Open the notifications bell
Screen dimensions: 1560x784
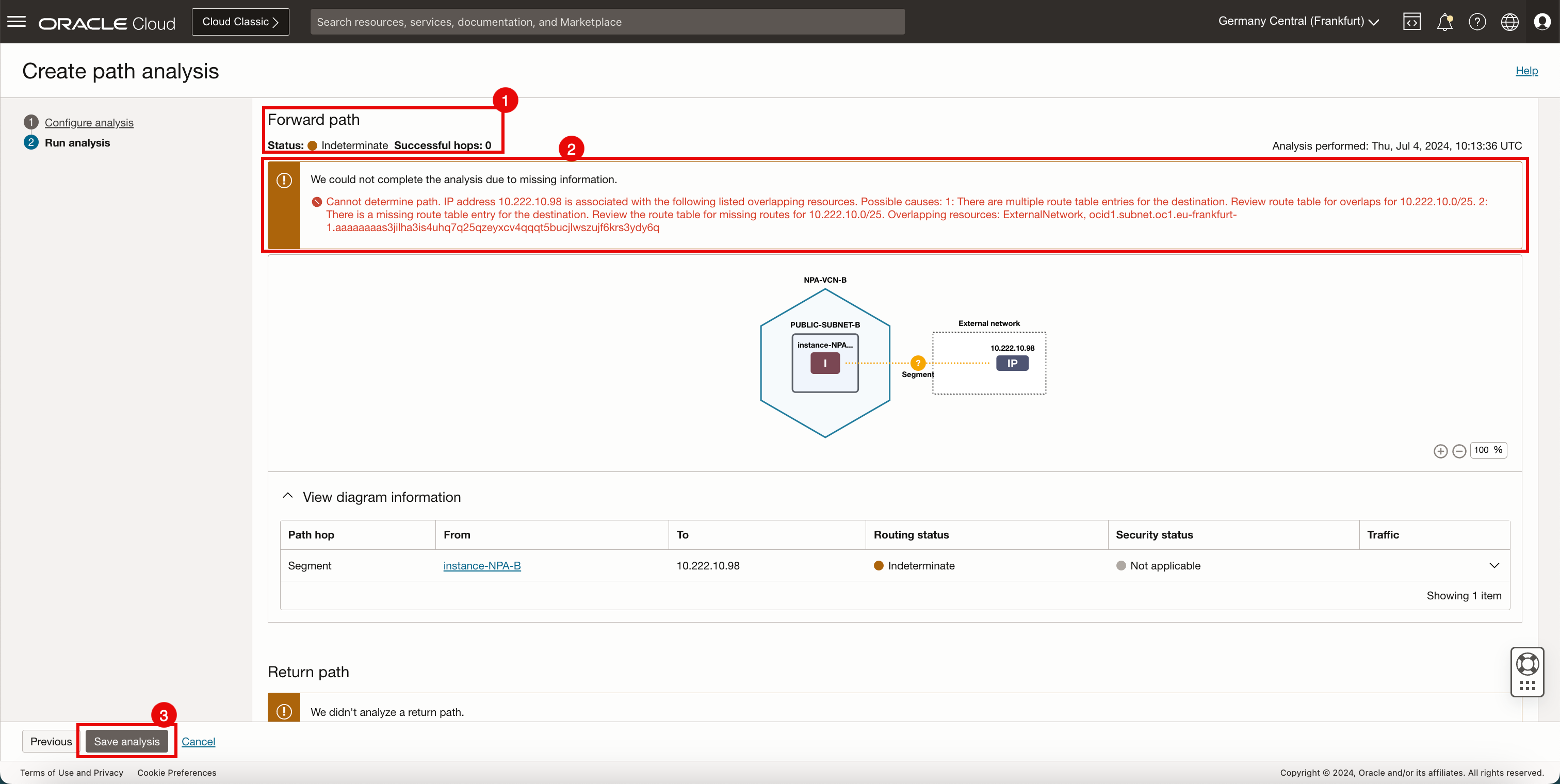1444,22
